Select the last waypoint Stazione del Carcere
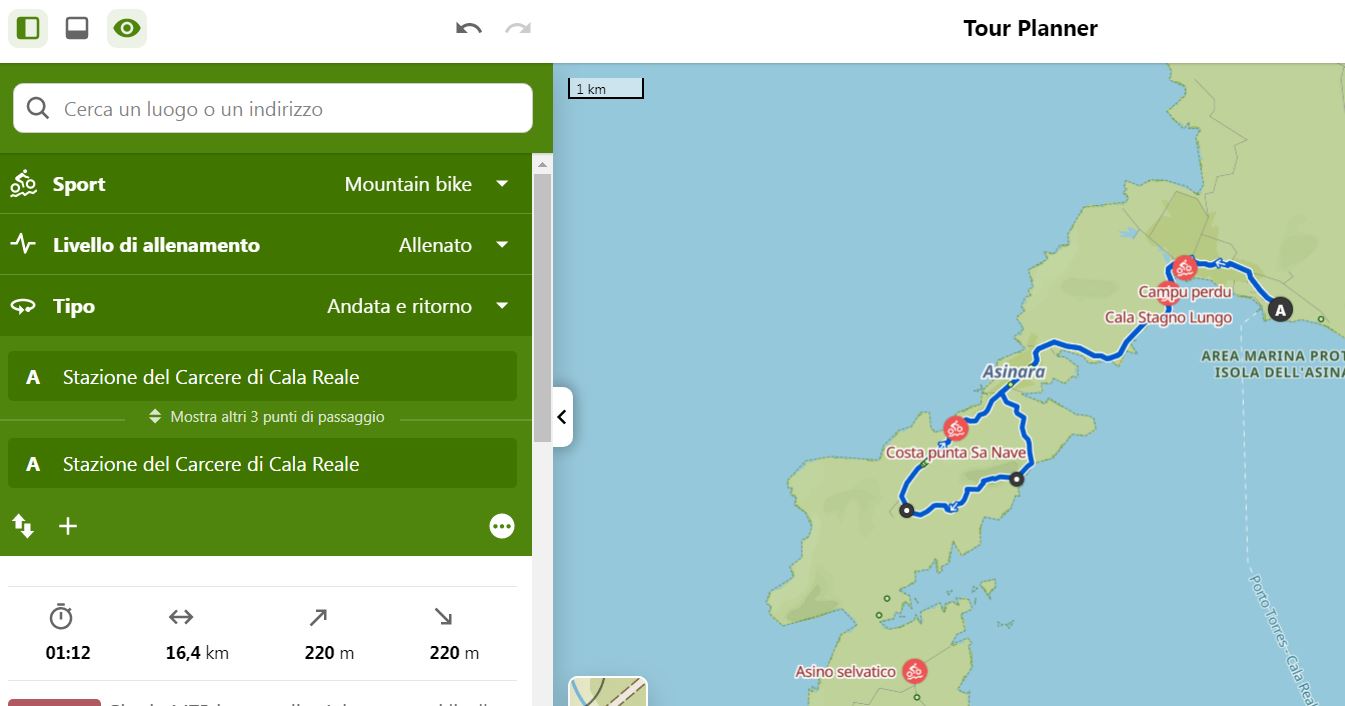Image resolution: width=1345 pixels, height=706 pixels. tap(262, 464)
